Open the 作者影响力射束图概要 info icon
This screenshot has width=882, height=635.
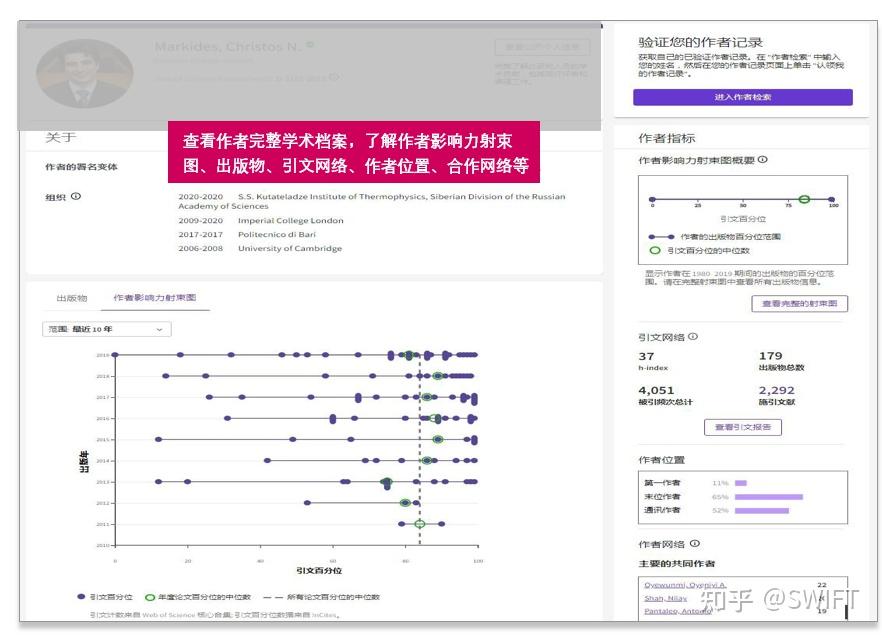764,160
